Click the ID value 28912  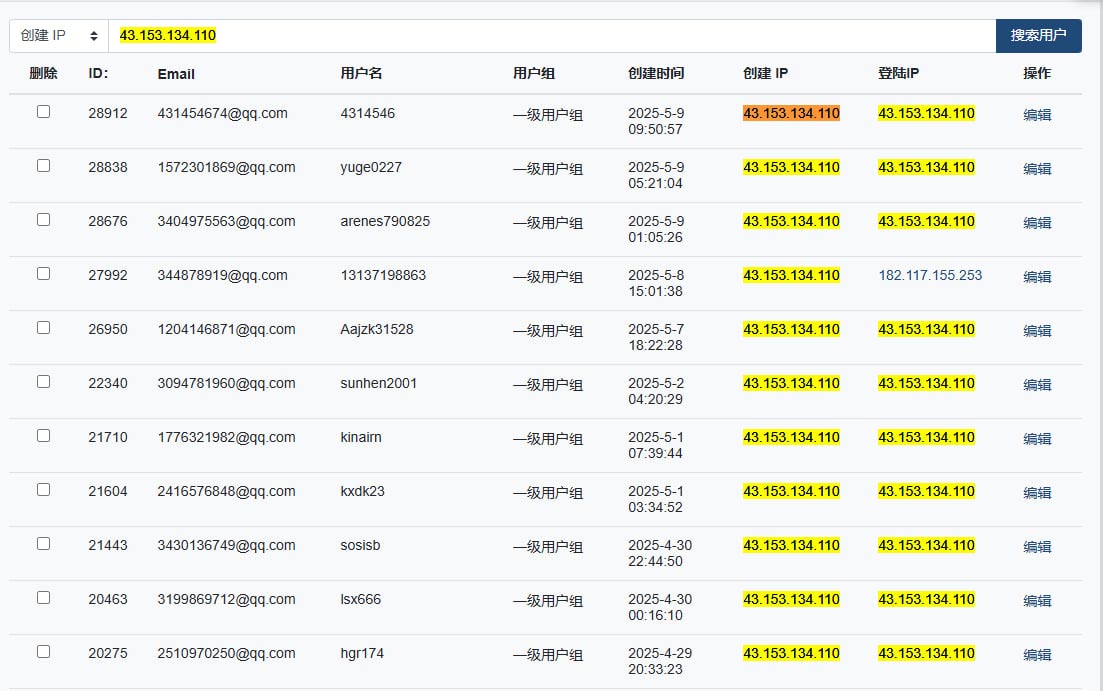pyautogui.click(x=108, y=113)
